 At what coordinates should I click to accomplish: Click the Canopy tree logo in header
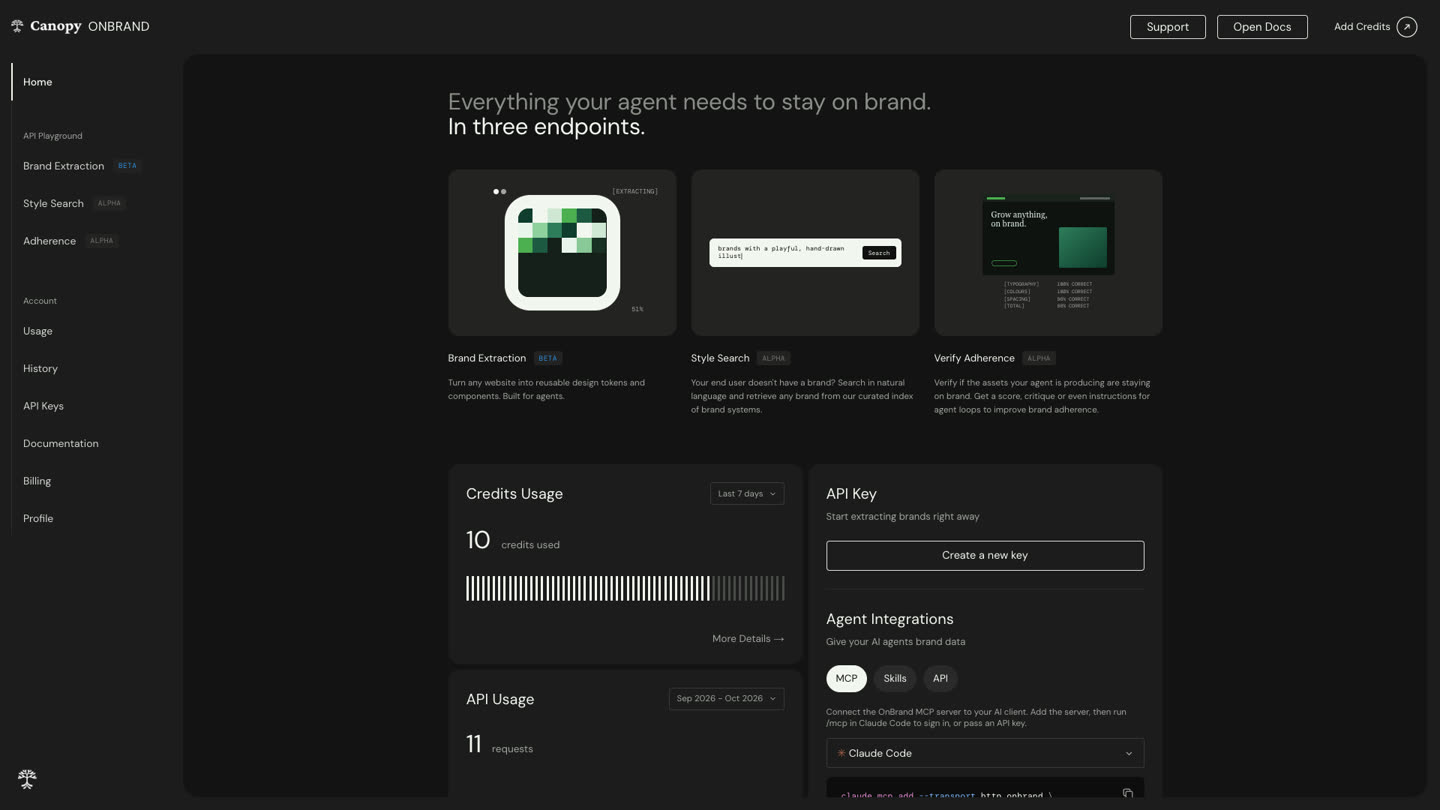coord(17,26)
